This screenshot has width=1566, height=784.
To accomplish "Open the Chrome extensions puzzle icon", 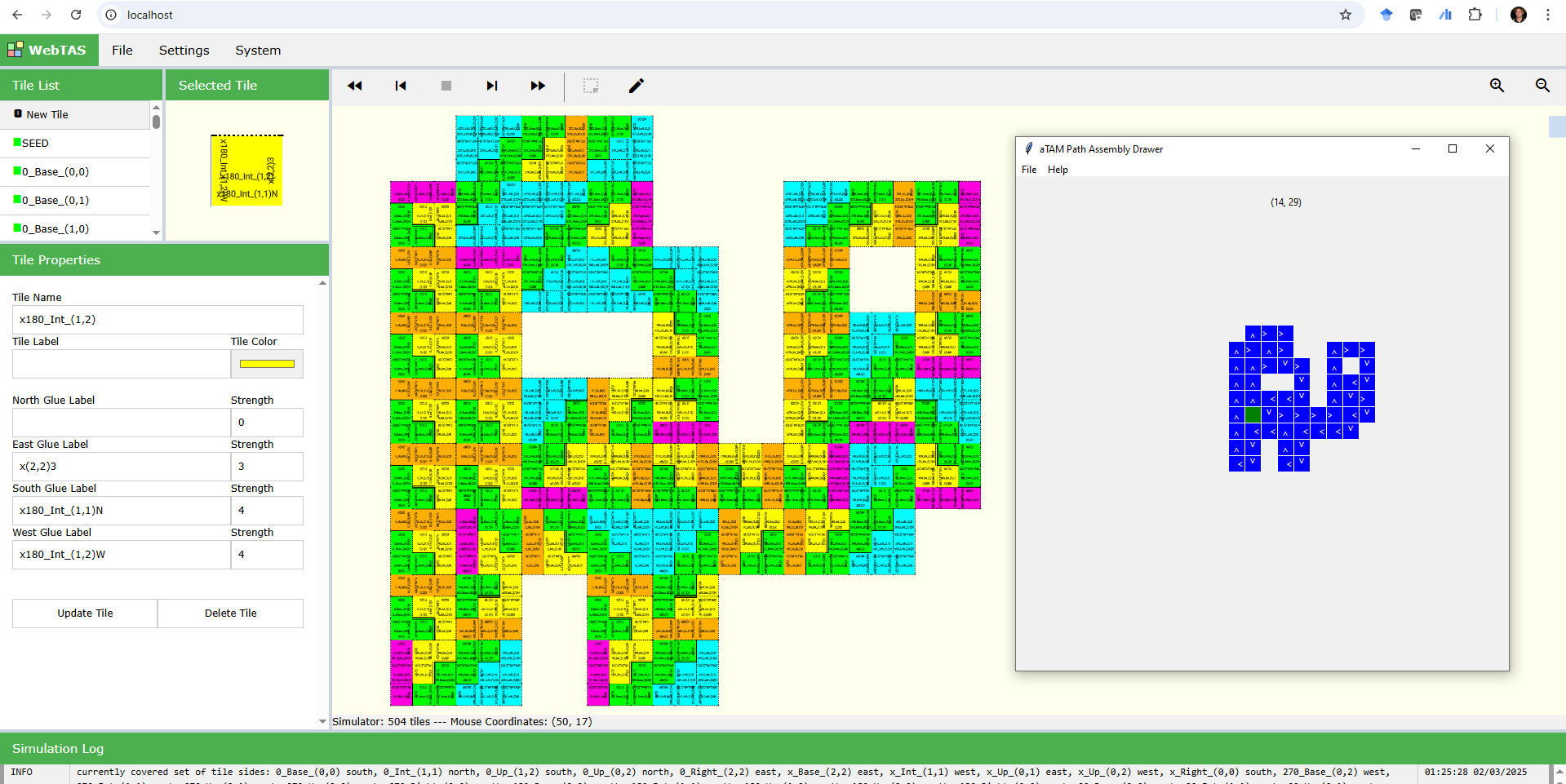I will tap(1475, 15).
